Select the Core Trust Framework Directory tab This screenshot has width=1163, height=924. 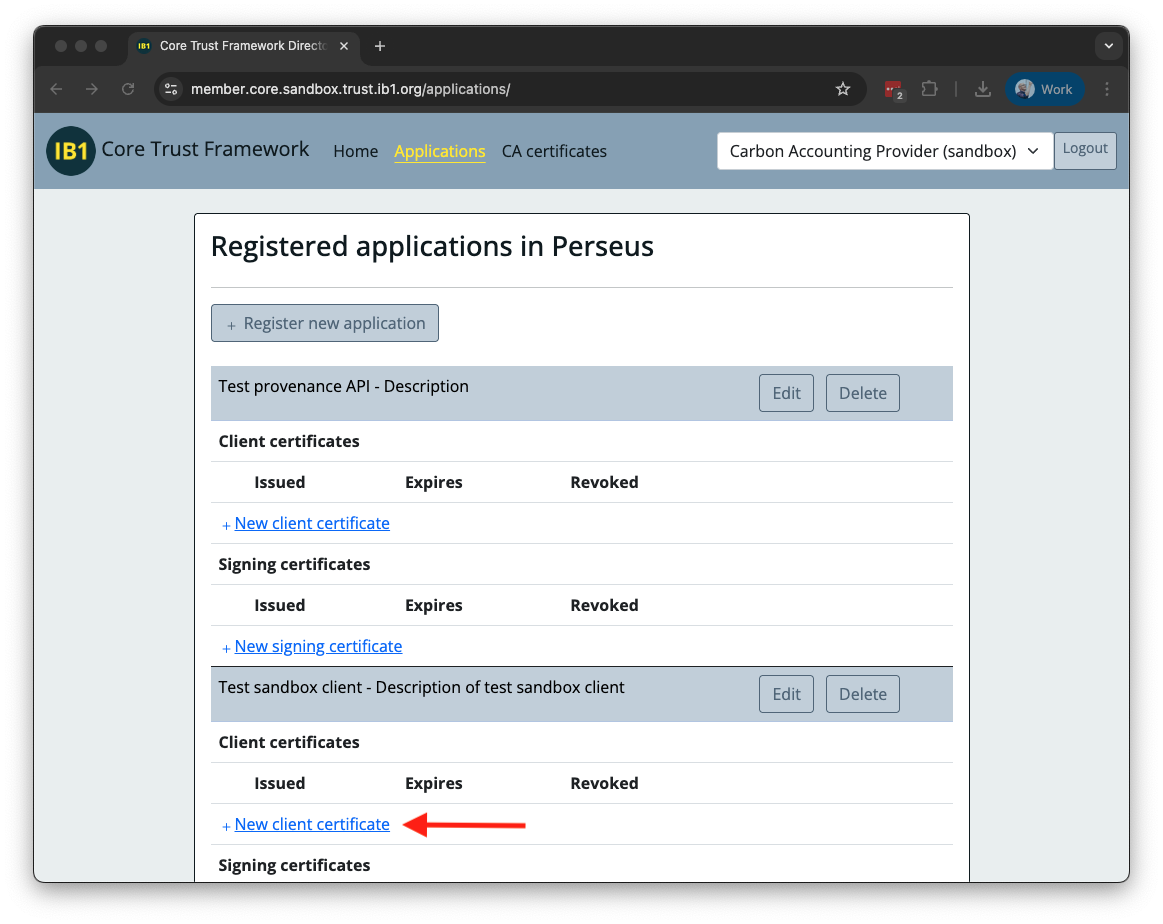[x=243, y=46]
